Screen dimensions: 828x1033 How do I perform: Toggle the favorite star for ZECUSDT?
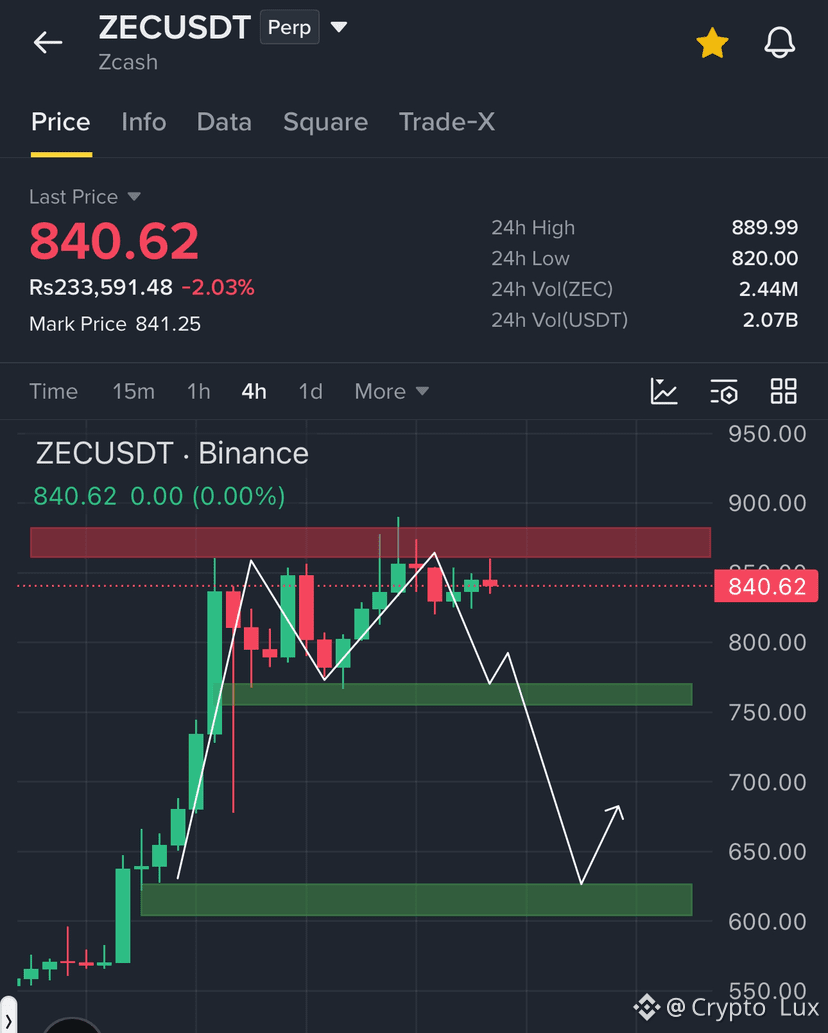click(712, 43)
